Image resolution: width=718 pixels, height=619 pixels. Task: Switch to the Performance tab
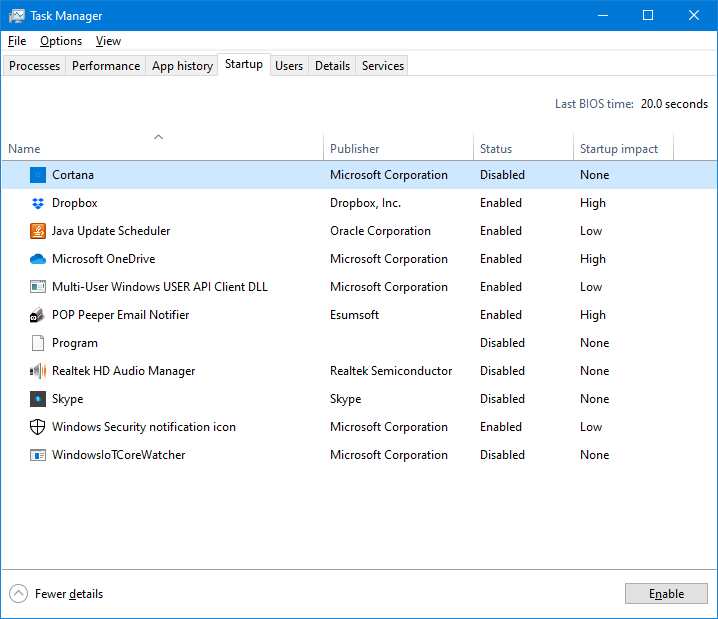tap(106, 66)
